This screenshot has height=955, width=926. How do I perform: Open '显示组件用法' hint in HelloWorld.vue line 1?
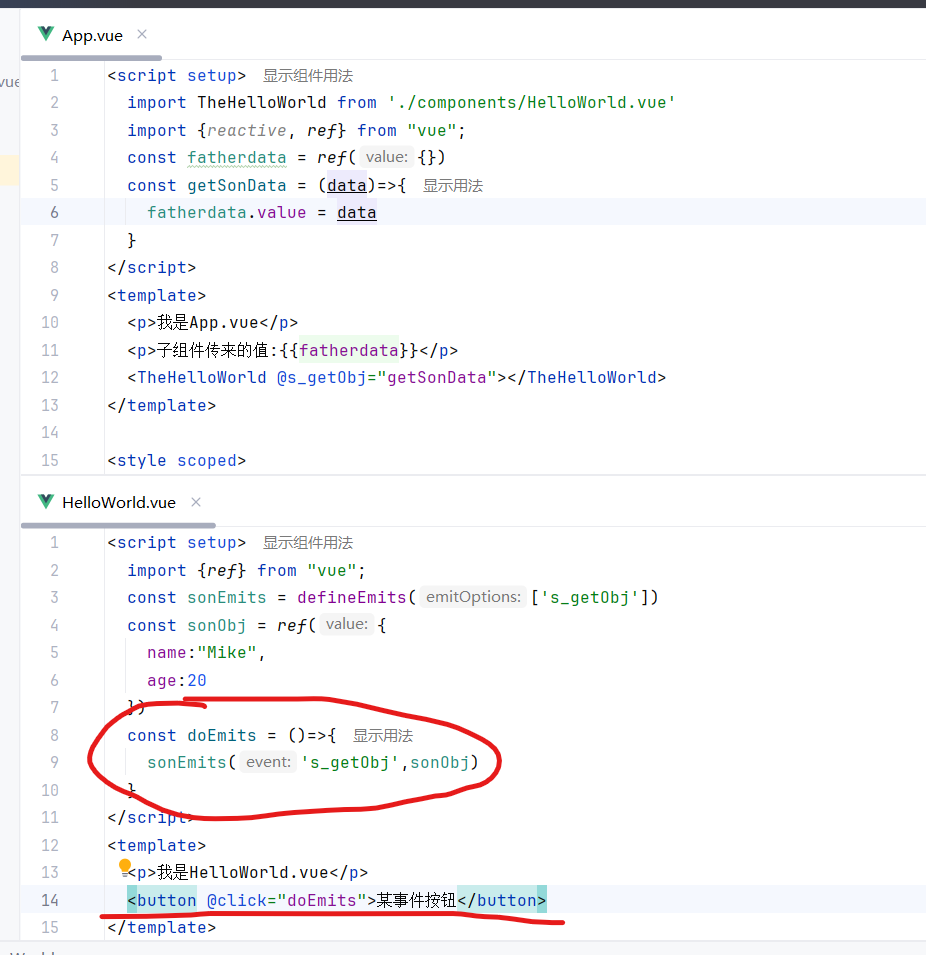click(x=308, y=543)
